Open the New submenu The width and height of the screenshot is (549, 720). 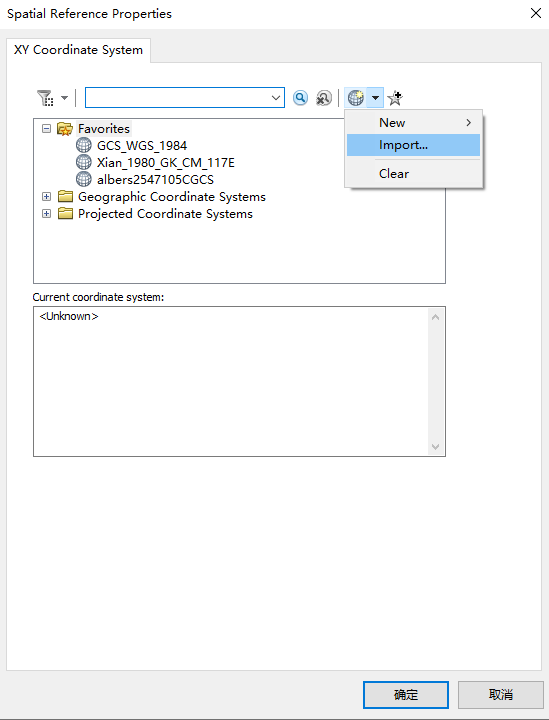(414, 123)
